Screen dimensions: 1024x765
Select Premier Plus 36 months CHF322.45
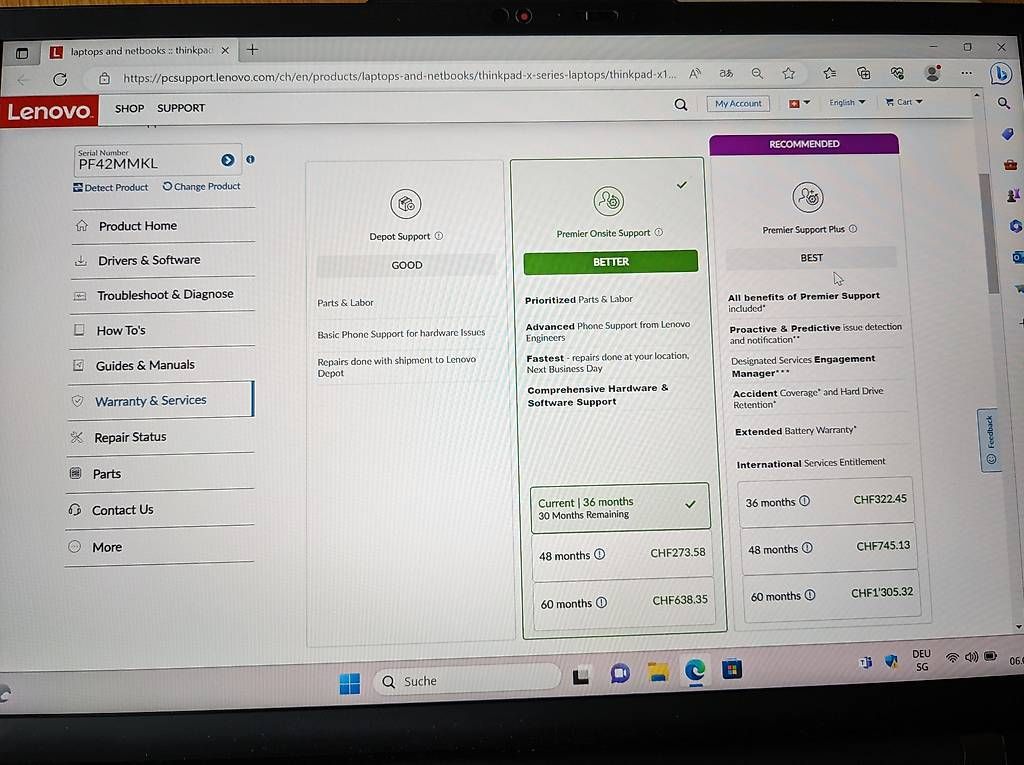825,501
